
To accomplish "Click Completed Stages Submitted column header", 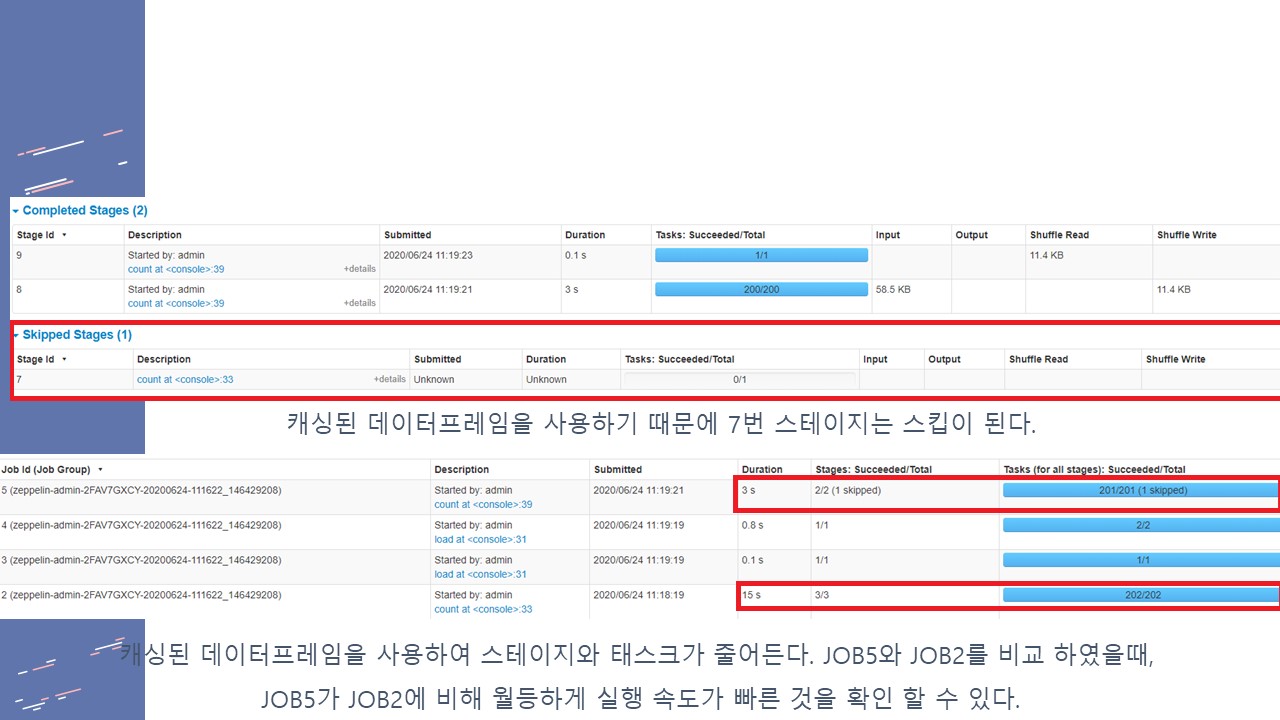I will pos(407,235).
